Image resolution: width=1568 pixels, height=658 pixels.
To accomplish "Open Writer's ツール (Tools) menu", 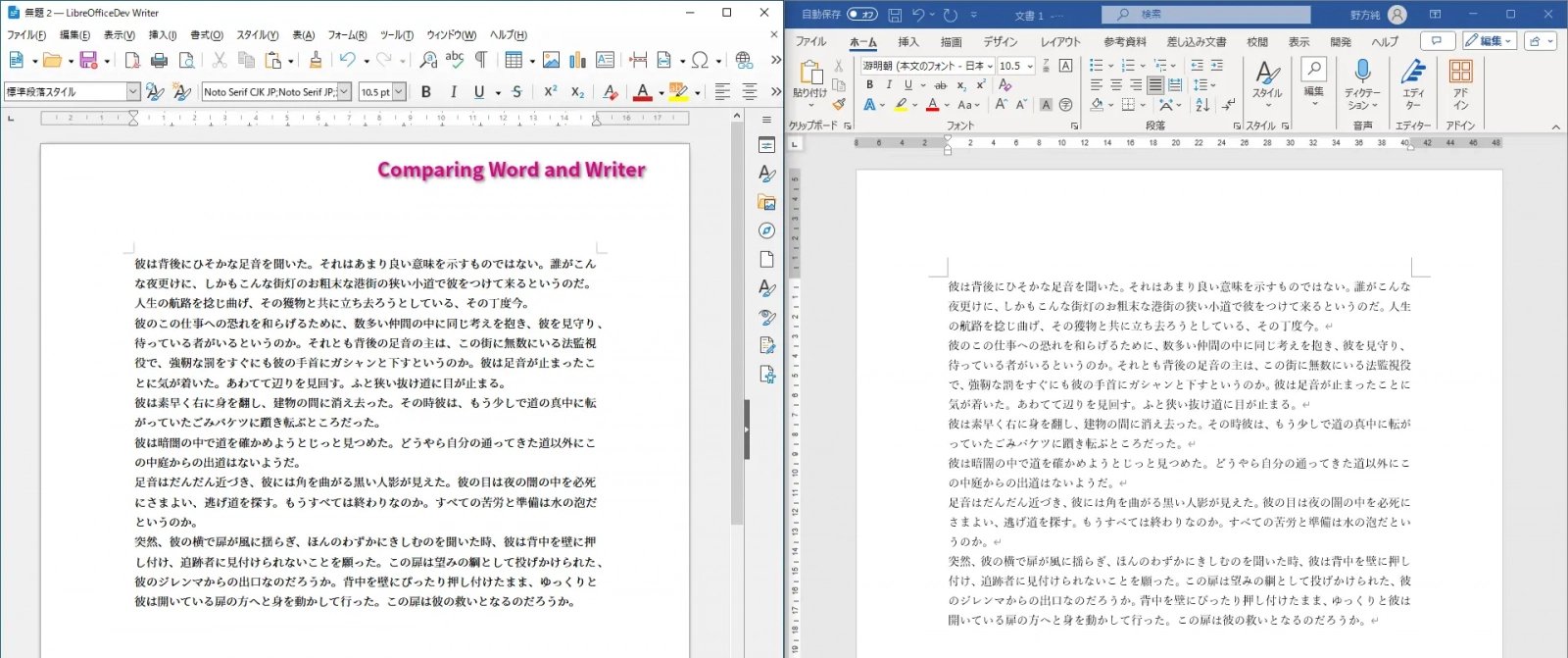I will coord(397,35).
